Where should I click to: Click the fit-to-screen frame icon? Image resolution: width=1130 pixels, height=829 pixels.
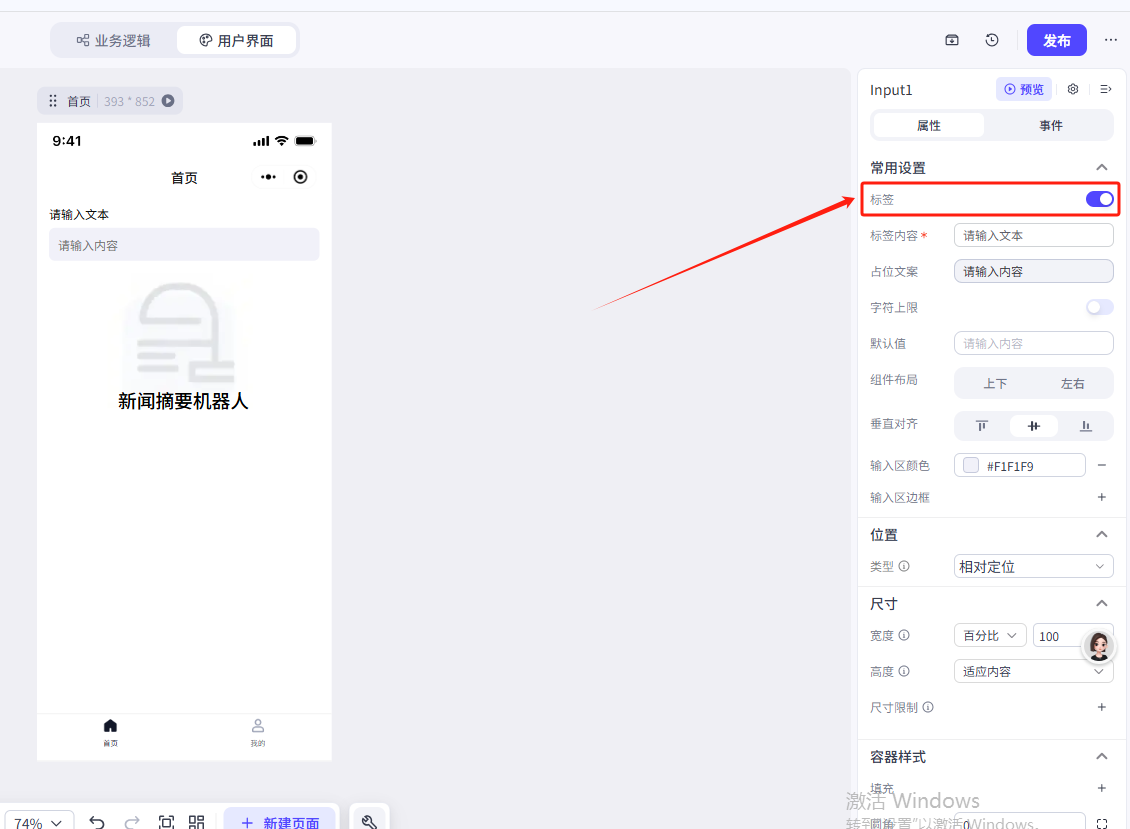pyautogui.click(x=166, y=822)
